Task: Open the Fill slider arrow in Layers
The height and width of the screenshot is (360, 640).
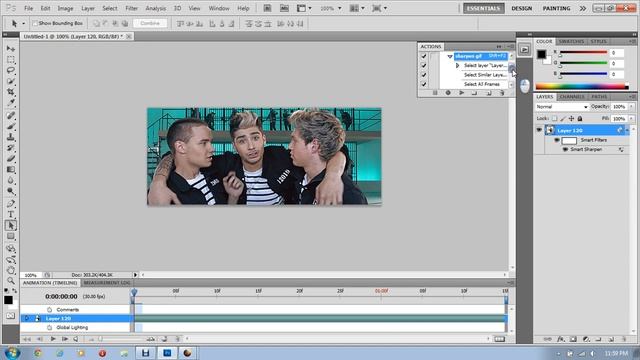Action: click(632, 118)
